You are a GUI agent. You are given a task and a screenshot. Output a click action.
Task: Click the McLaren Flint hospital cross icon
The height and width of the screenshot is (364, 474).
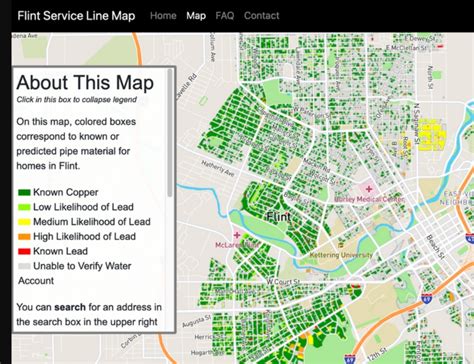click(237, 235)
